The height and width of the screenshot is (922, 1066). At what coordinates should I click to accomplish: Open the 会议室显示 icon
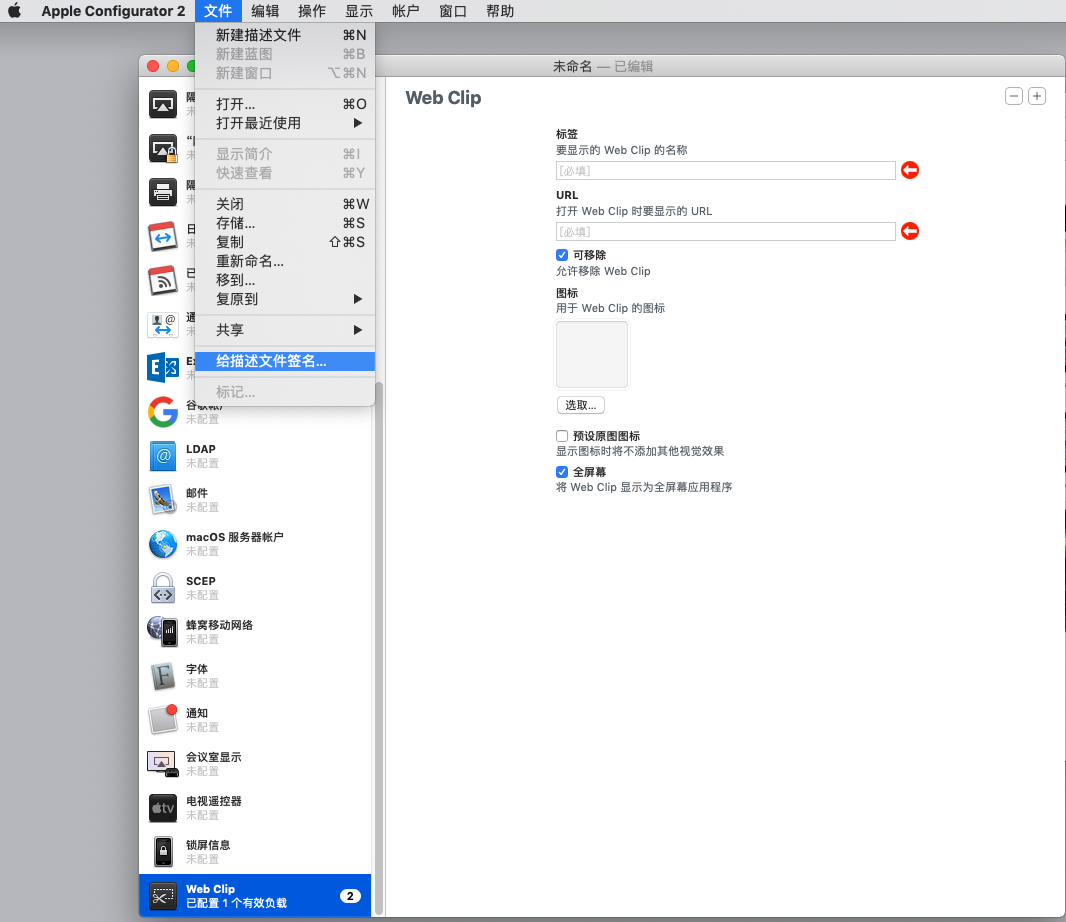tap(163, 764)
